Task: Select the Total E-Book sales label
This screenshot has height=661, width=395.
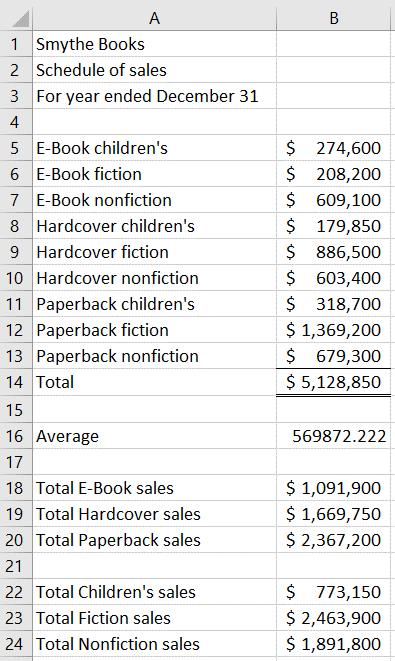Action: tap(154, 488)
